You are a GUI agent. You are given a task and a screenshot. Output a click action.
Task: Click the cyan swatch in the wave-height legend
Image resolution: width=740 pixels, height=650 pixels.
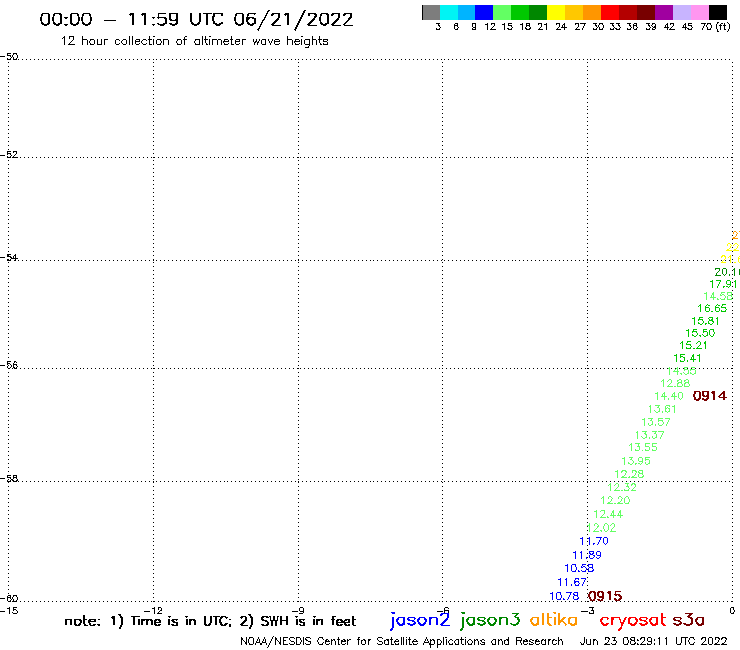(449, 12)
